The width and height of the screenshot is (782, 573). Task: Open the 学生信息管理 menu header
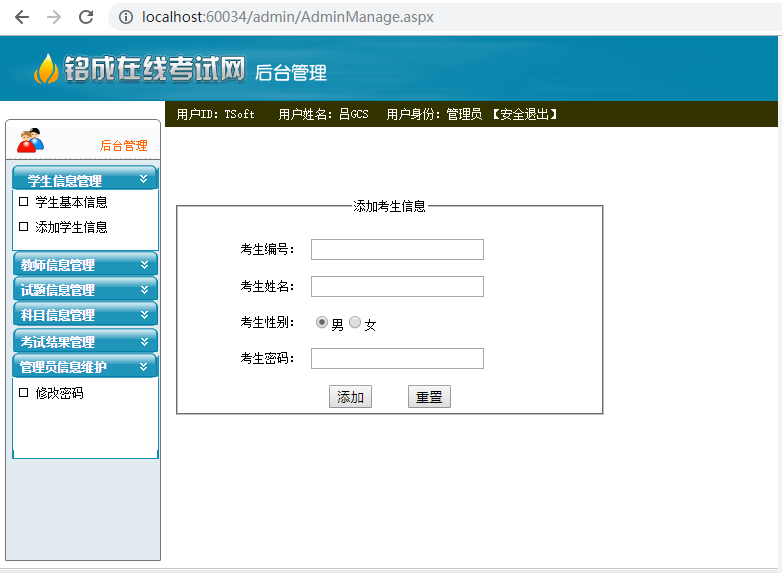coord(85,179)
